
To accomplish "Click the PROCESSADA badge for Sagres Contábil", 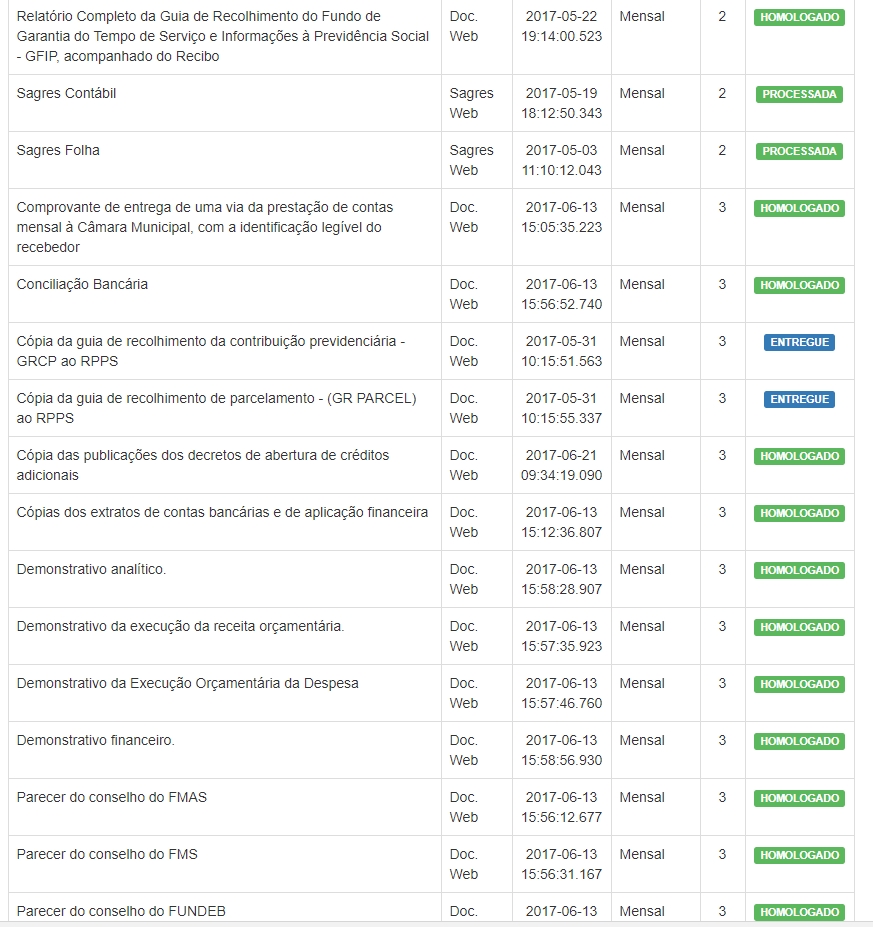I will pyautogui.click(x=799, y=94).
